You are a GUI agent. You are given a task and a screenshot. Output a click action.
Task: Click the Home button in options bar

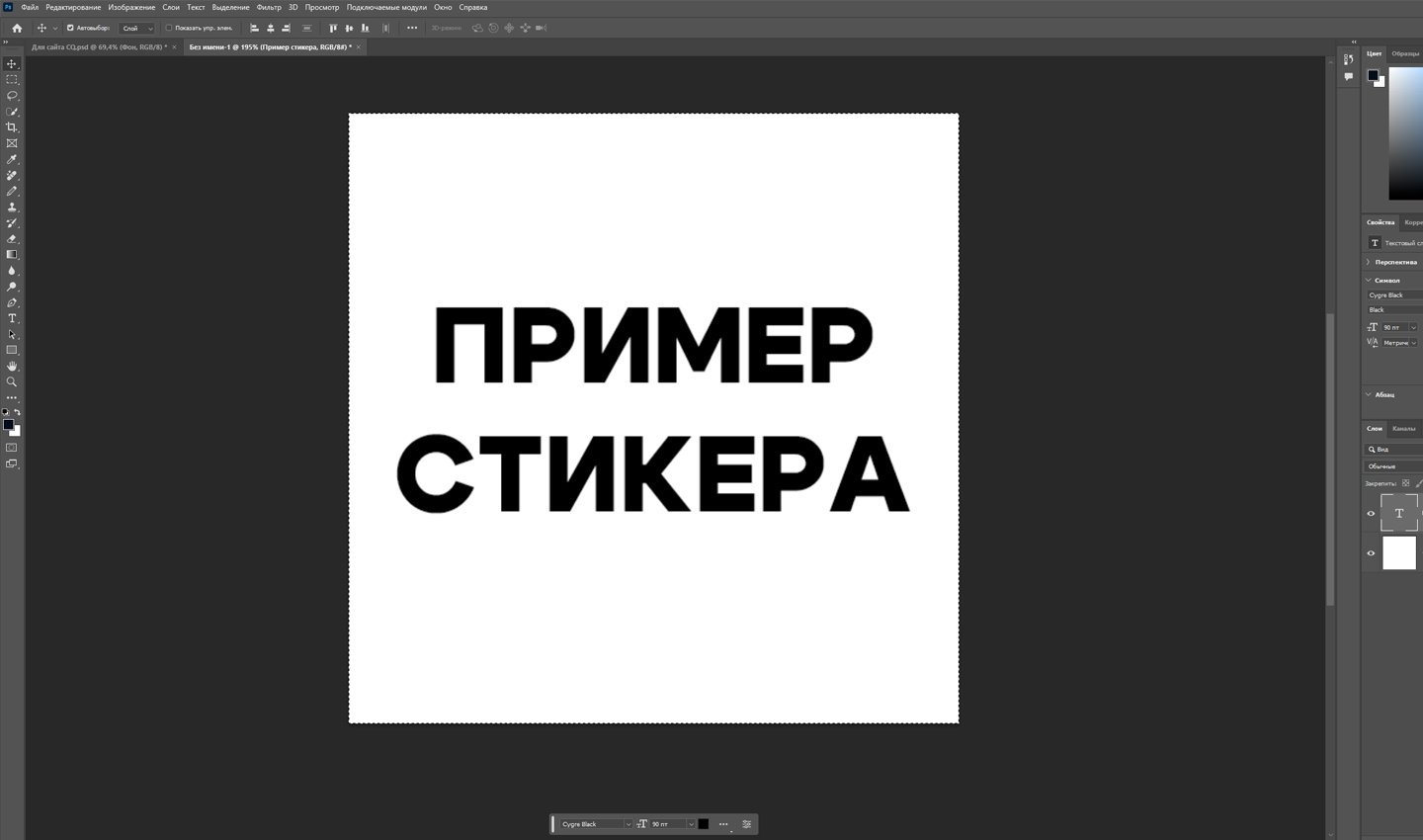click(17, 28)
